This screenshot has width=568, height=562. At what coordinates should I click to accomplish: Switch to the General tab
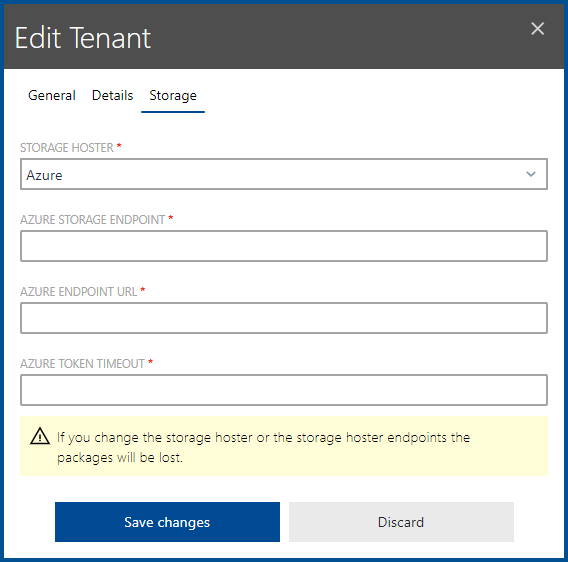52,96
